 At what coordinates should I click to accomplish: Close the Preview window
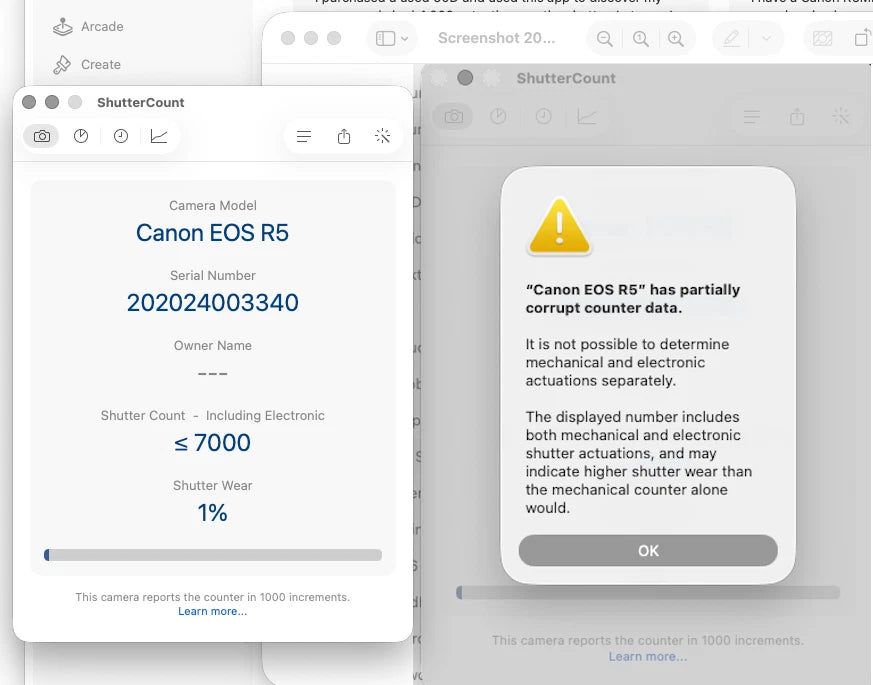click(288, 38)
